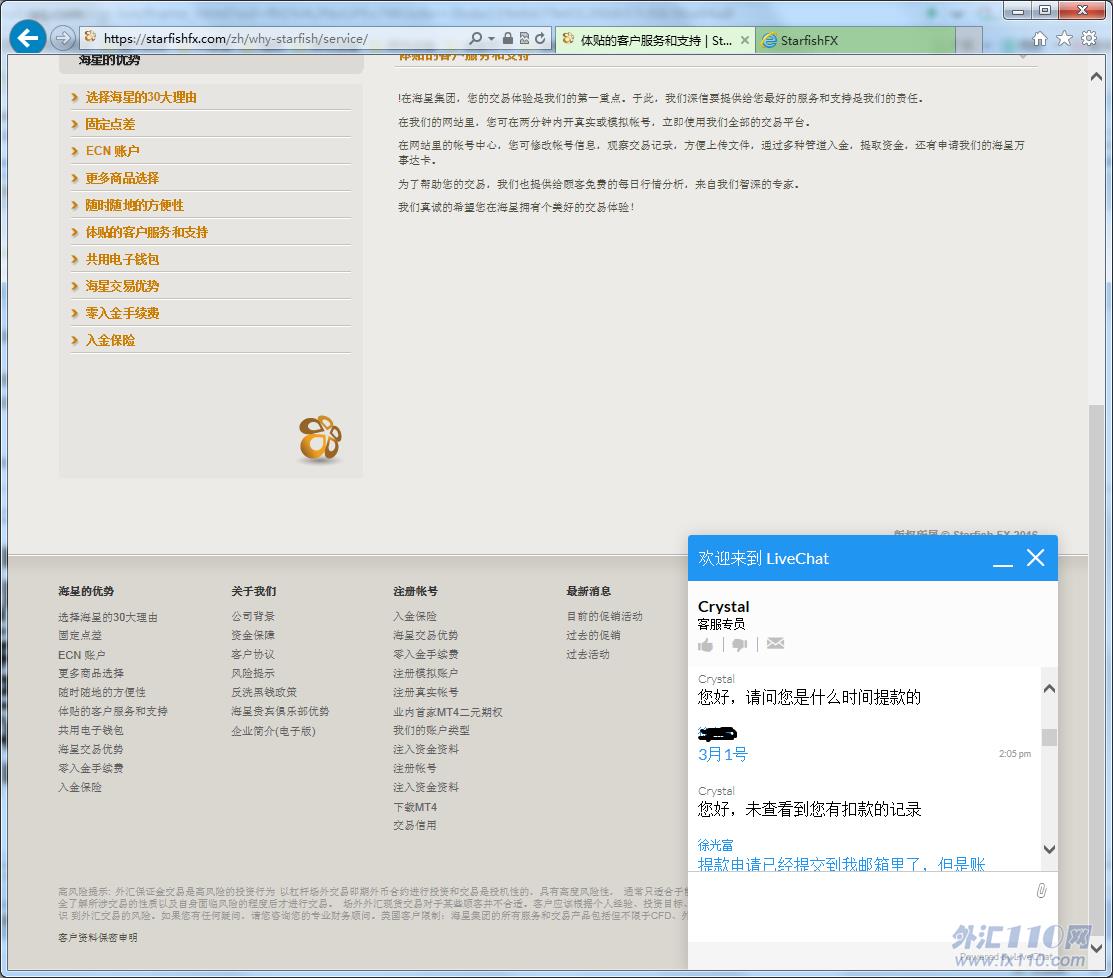1113x978 pixels.
Task: Open sidebar link 入金保险
Action: [110, 340]
